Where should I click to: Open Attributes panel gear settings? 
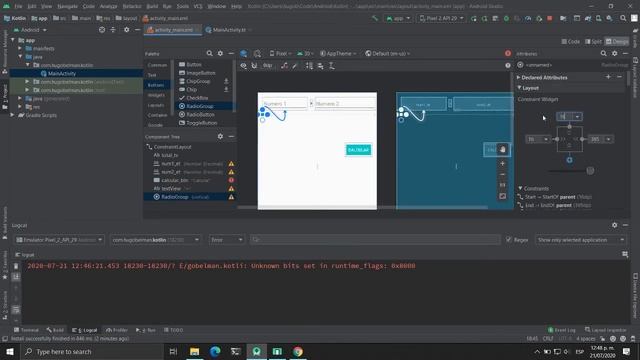pyautogui.click(x=614, y=53)
